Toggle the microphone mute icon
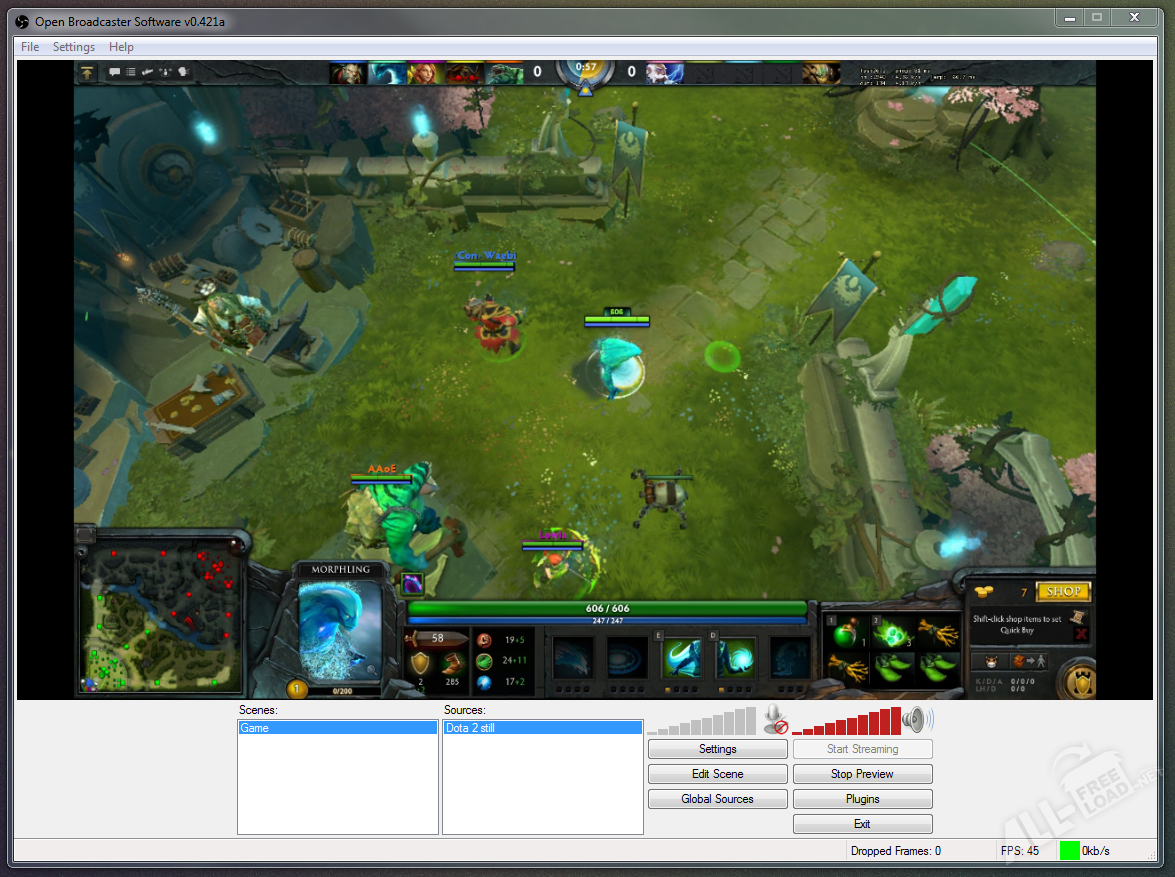This screenshot has width=1175, height=877. 774,719
